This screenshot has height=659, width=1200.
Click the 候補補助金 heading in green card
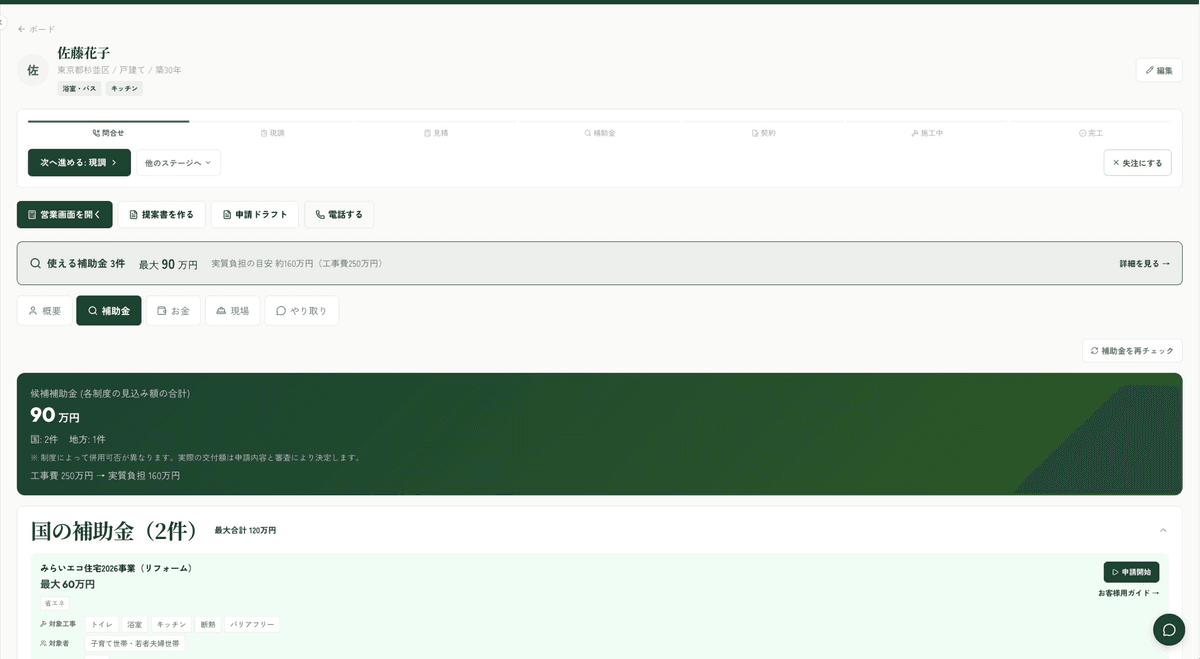pos(110,393)
